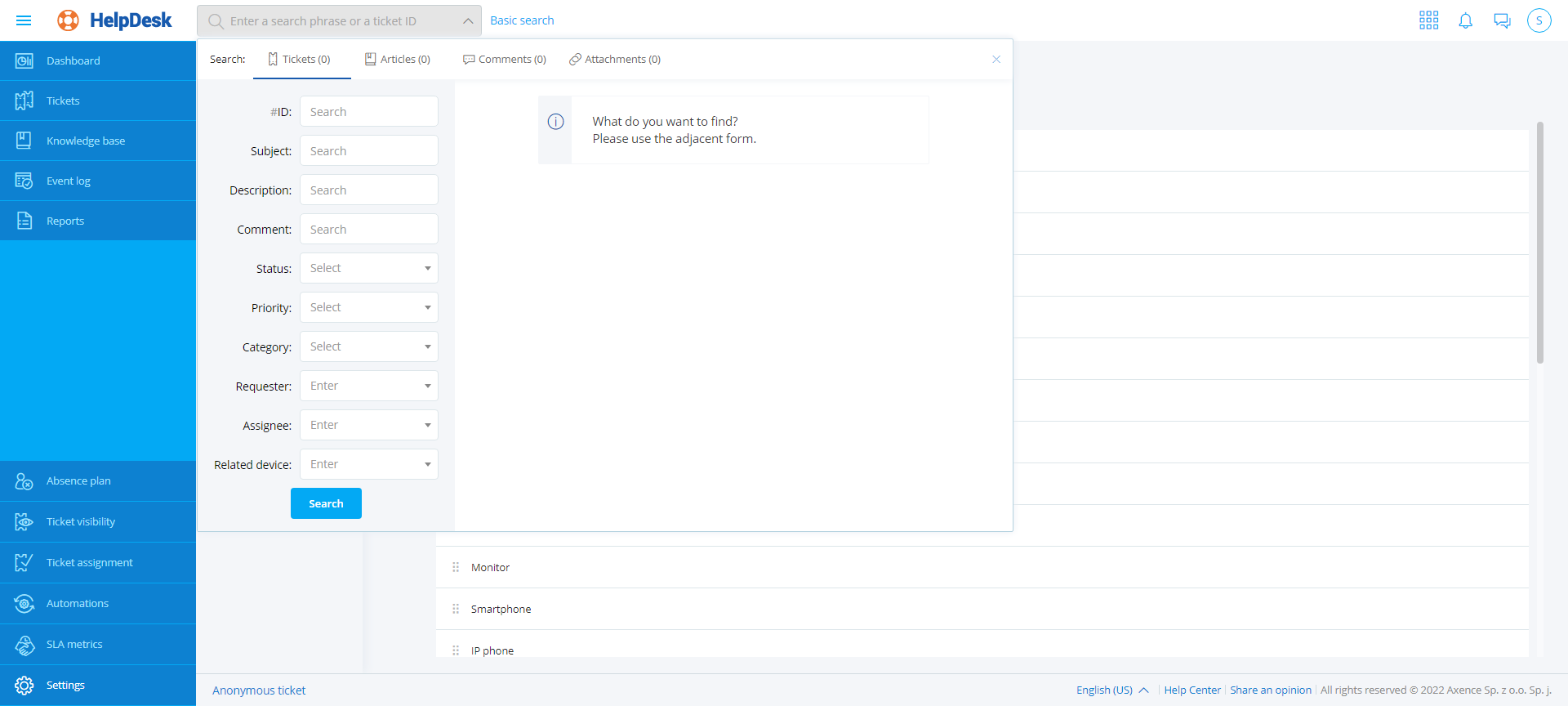Click the user profile avatar
Image resolution: width=1568 pixels, height=706 pixels.
(x=1539, y=20)
